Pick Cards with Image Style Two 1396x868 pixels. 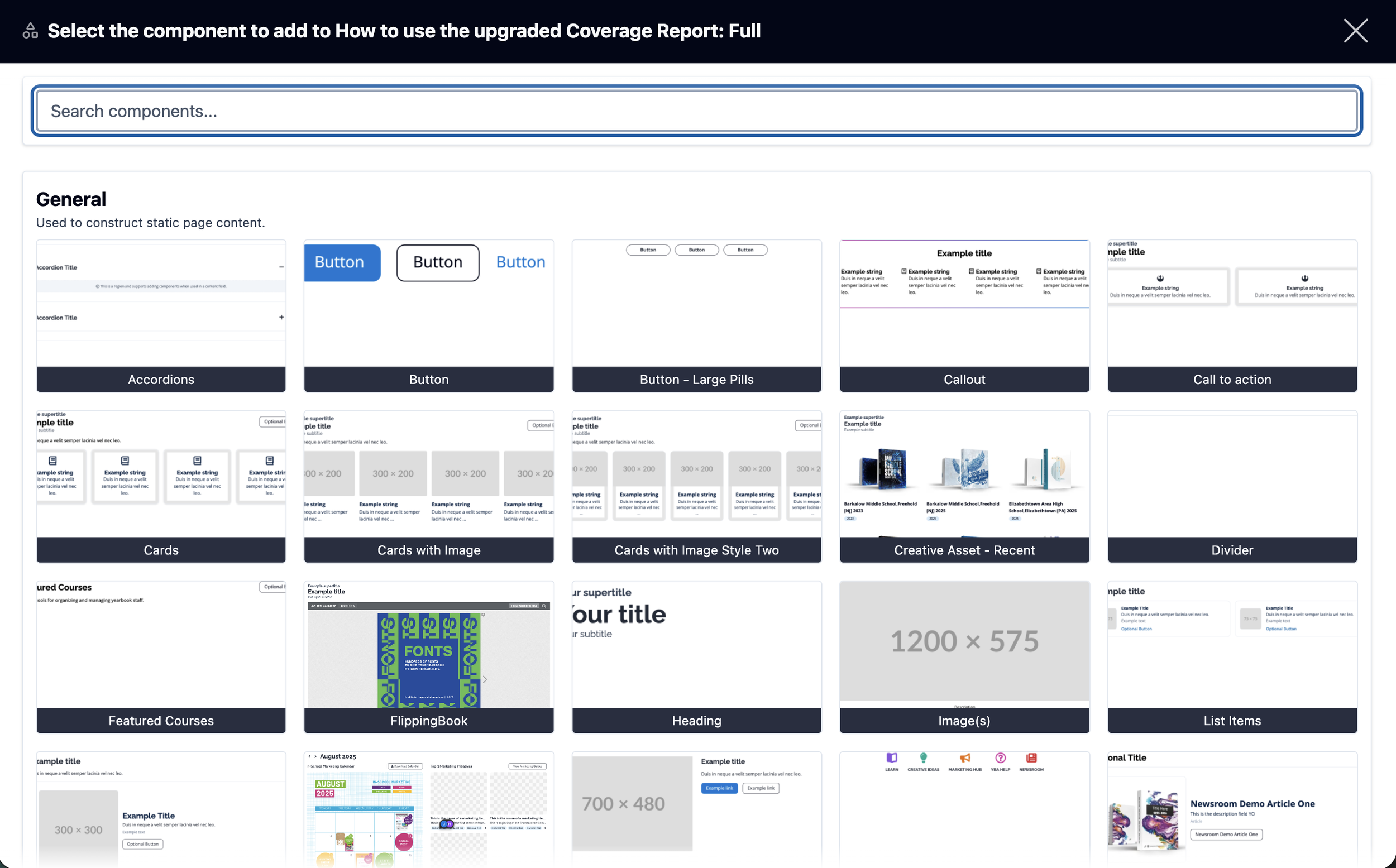[x=696, y=486]
